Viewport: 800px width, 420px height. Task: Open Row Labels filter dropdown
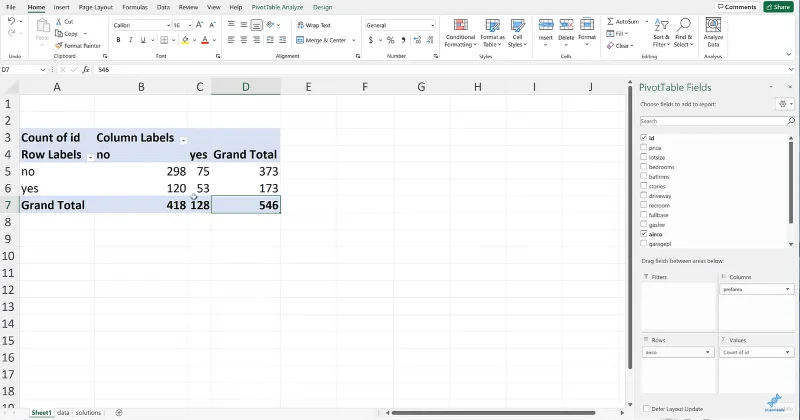pyautogui.click(x=90, y=157)
